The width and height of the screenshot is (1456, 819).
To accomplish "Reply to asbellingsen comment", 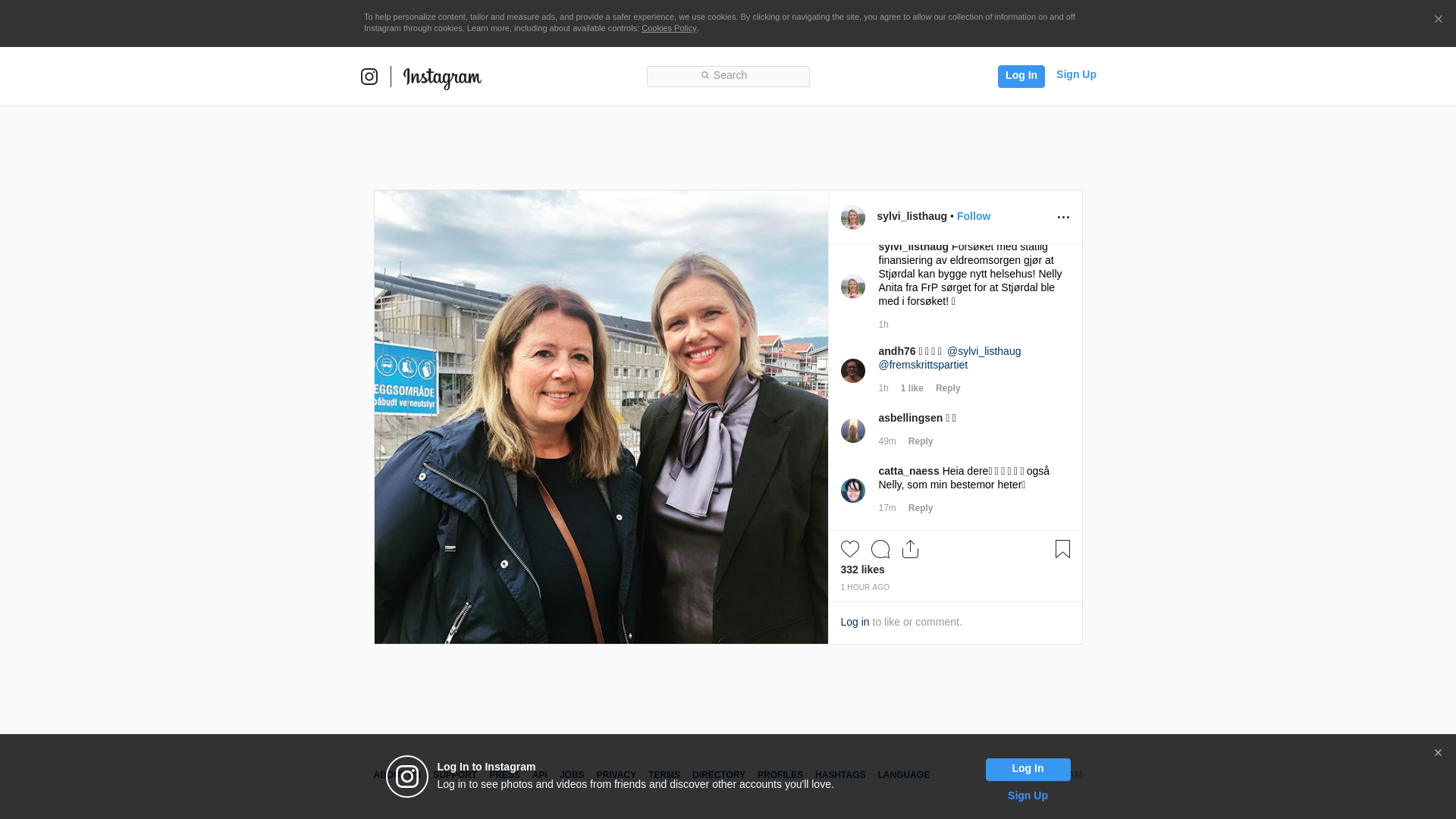I will coord(920,441).
